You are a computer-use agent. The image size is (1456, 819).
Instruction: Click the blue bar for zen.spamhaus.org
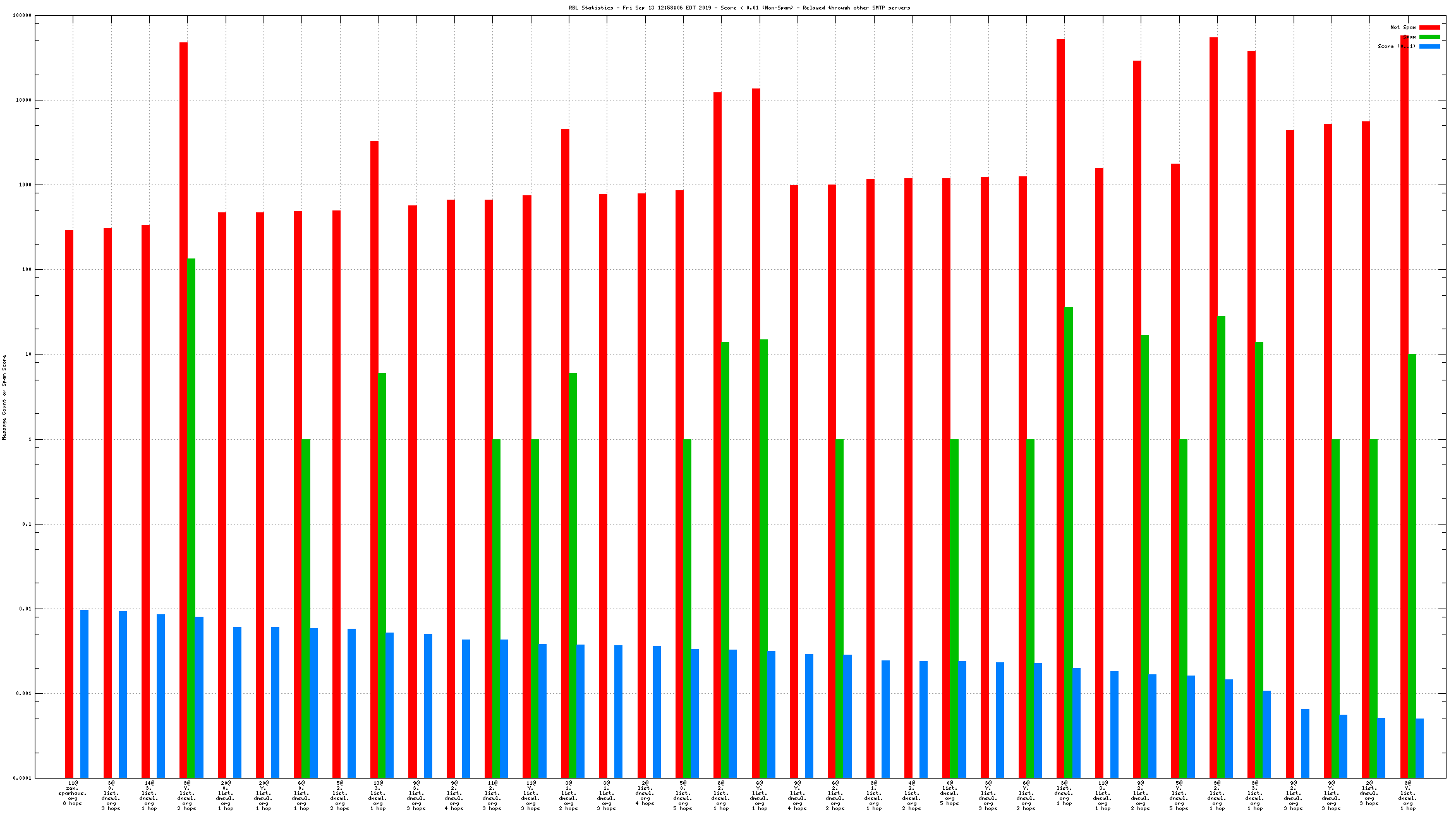(x=84, y=693)
